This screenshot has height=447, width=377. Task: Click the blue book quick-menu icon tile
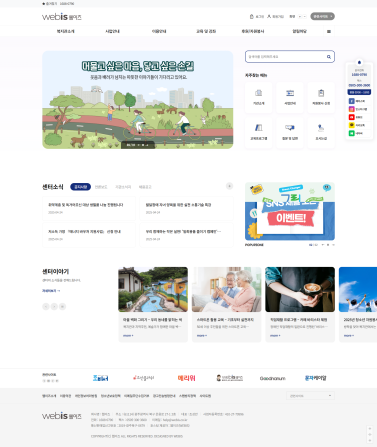click(x=258, y=132)
